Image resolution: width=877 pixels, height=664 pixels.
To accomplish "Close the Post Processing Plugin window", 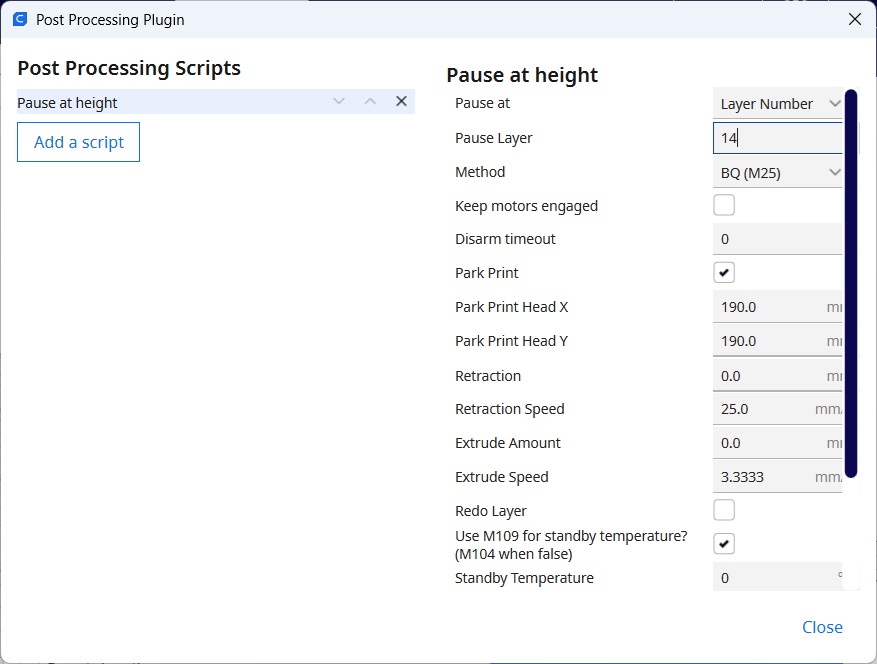I will [x=854, y=19].
